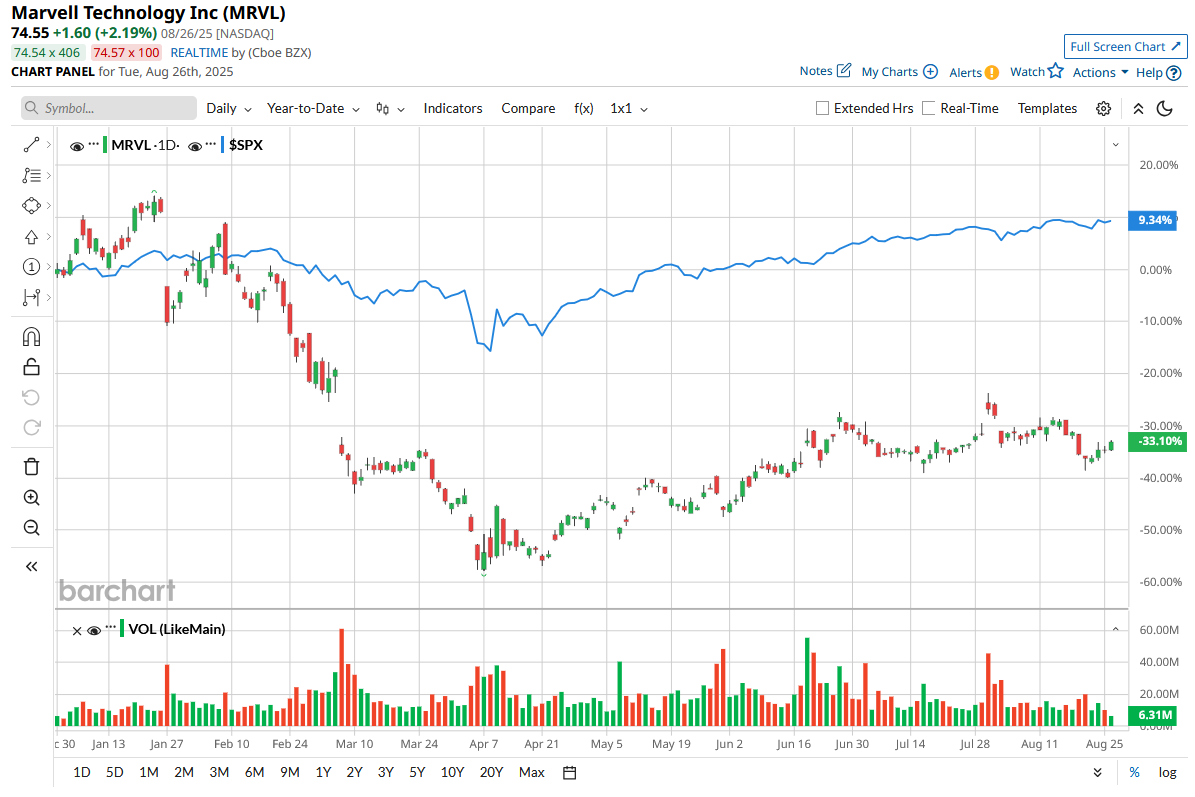Viewport: 1195px width, 797px height.
Task: Toggle the magnet snap mode
Action: pyautogui.click(x=31, y=337)
